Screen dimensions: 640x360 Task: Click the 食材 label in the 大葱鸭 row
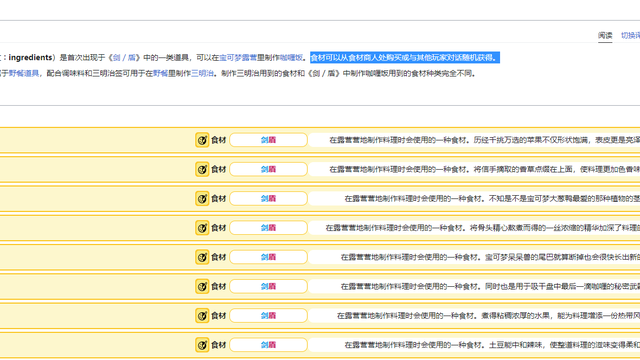(x=218, y=199)
